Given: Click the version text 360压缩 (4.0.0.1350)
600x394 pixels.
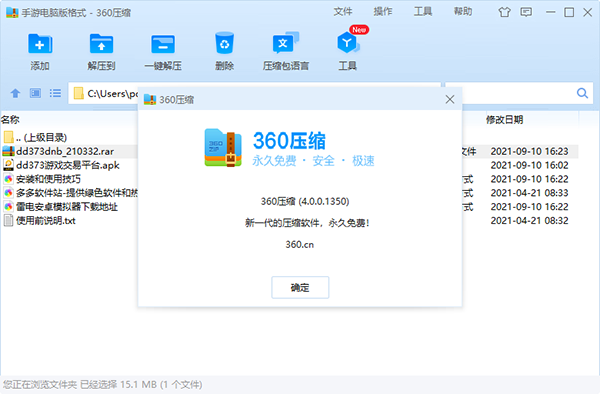Looking at the screenshot, I should point(305,201).
